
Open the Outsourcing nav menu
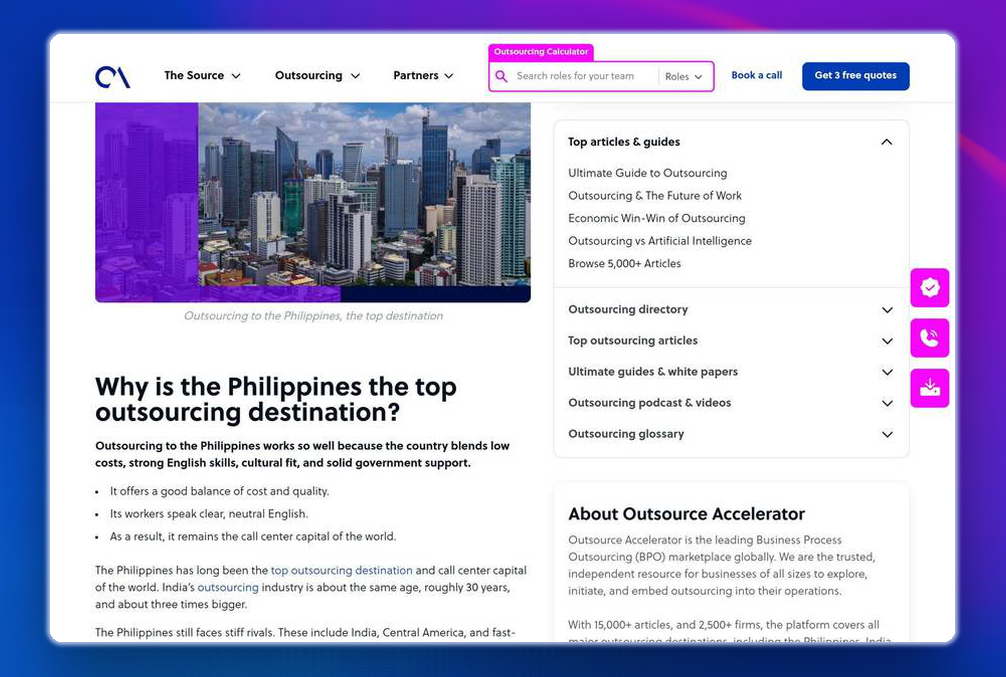[317, 76]
